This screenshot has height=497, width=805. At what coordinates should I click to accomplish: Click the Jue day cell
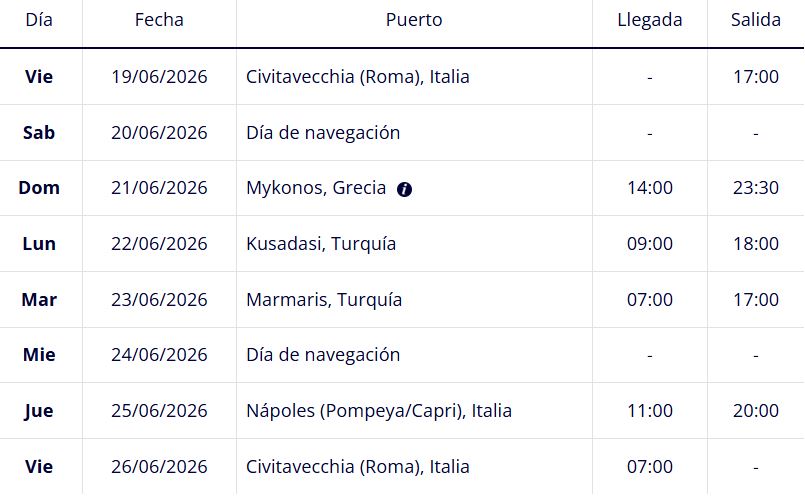(39, 411)
